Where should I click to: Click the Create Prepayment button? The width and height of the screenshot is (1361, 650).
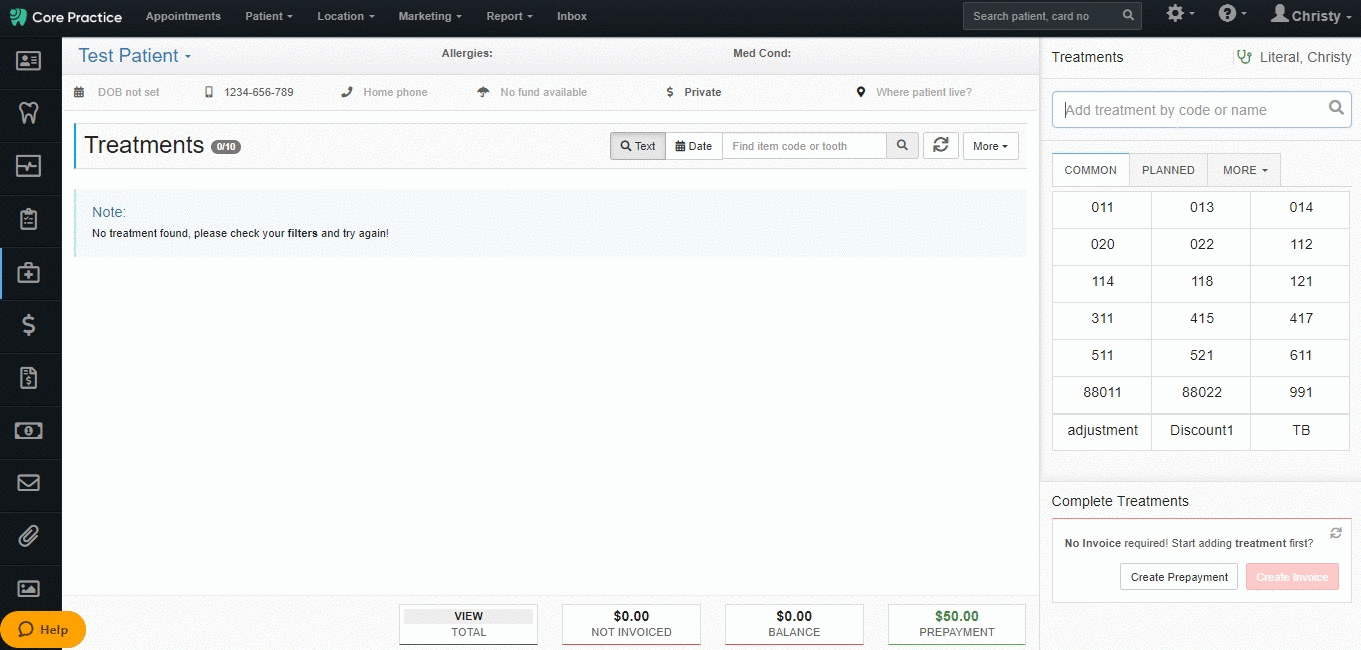(x=1179, y=577)
